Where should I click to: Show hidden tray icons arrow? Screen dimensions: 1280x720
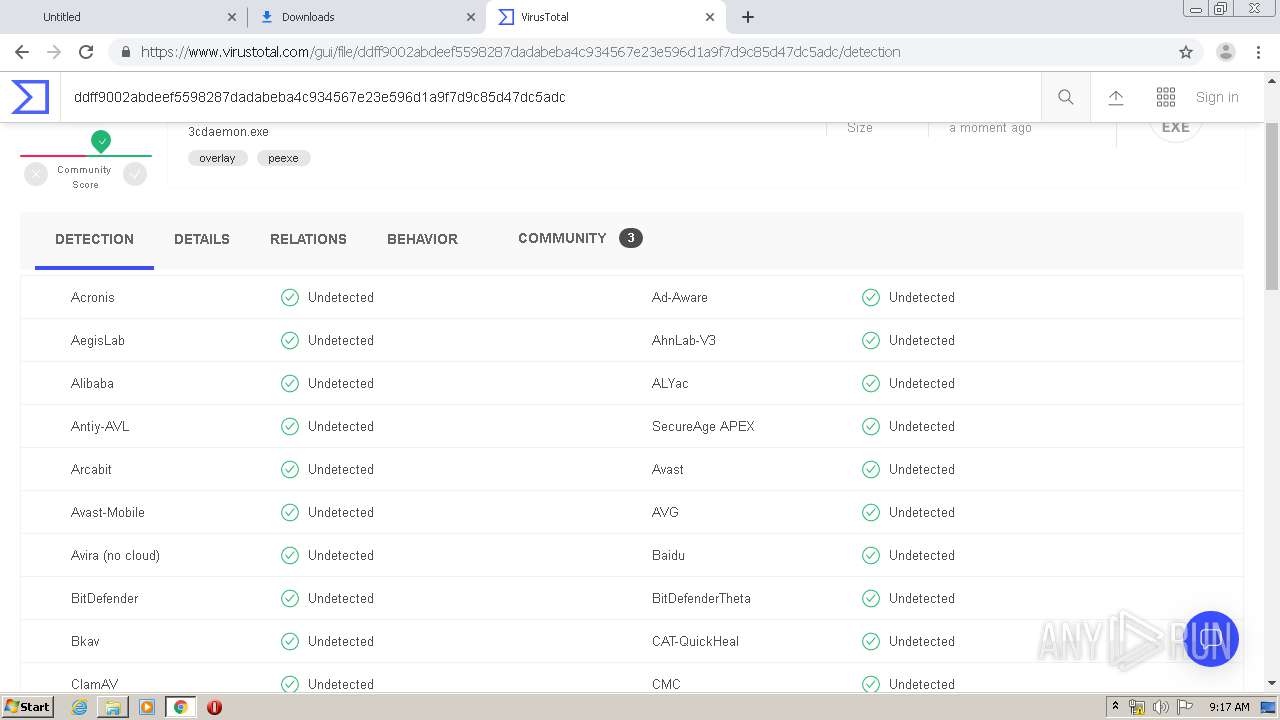1115,707
